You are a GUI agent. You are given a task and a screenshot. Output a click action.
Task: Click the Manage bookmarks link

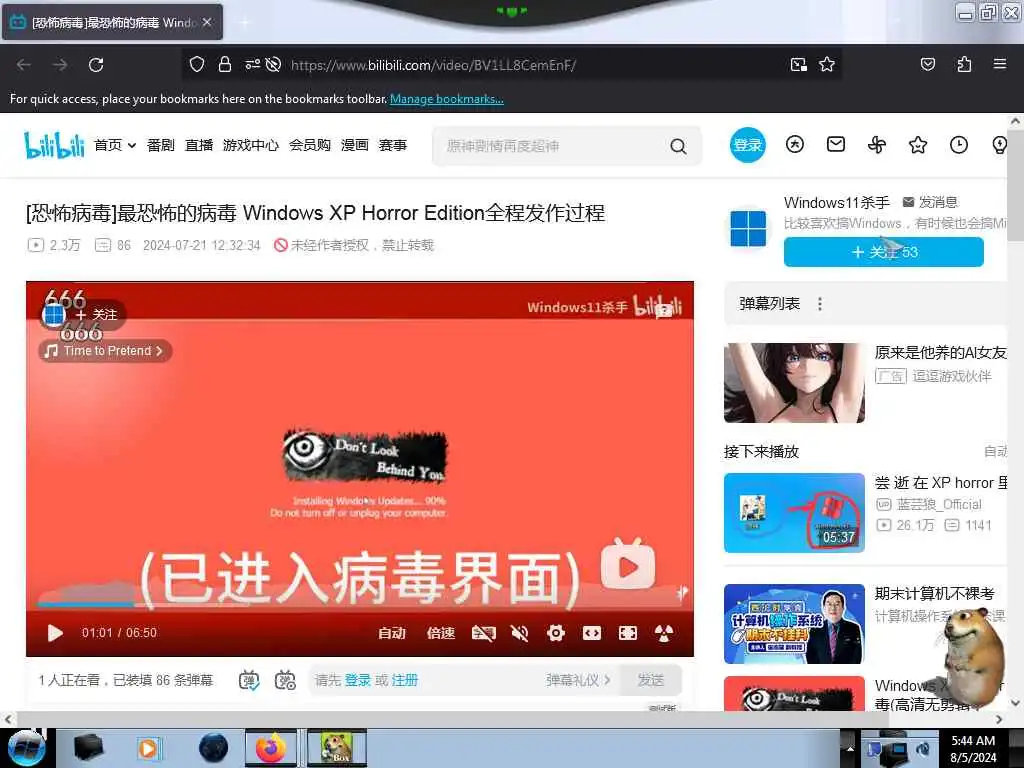pos(447,99)
